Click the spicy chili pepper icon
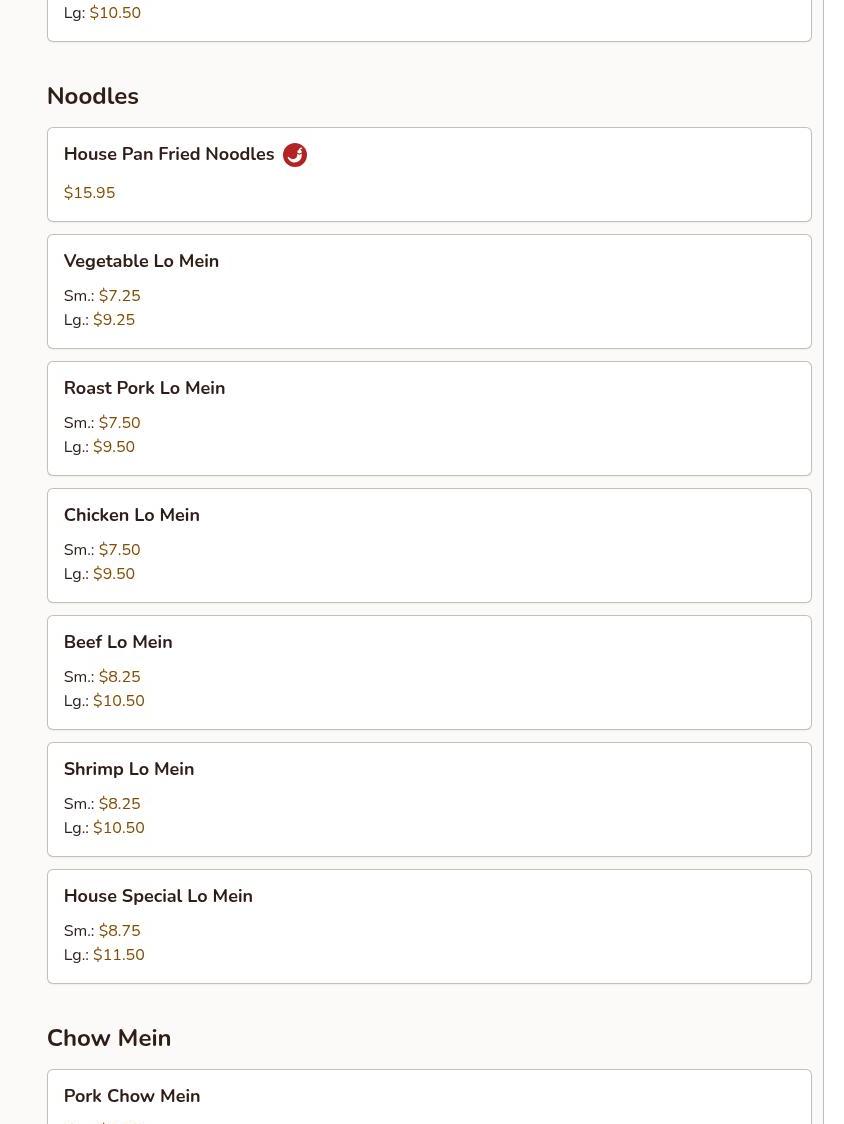Screen dimensions: 844x1124 tap(295, 155)
